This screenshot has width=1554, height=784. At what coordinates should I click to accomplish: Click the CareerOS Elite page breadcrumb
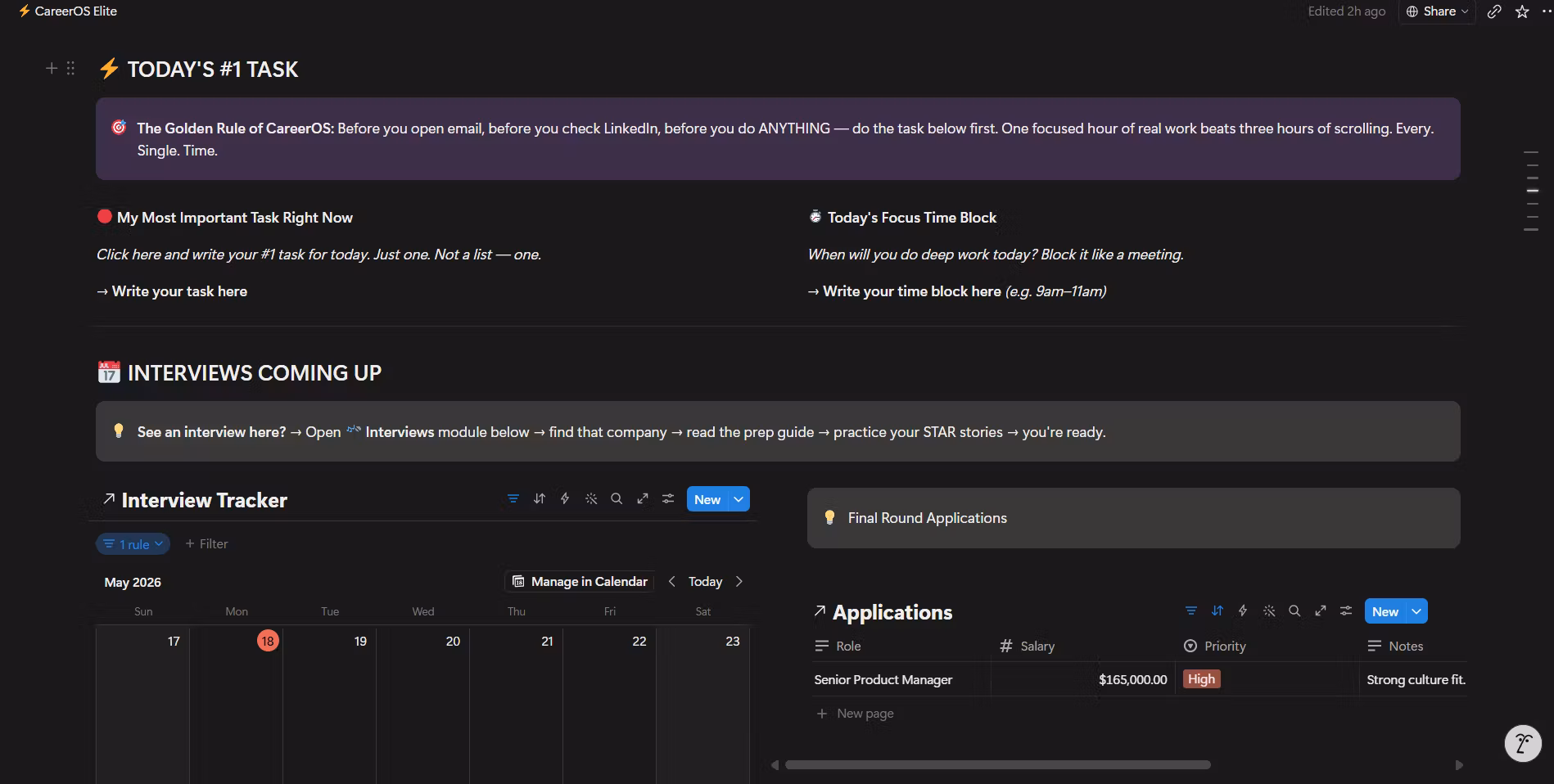[x=68, y=11]
